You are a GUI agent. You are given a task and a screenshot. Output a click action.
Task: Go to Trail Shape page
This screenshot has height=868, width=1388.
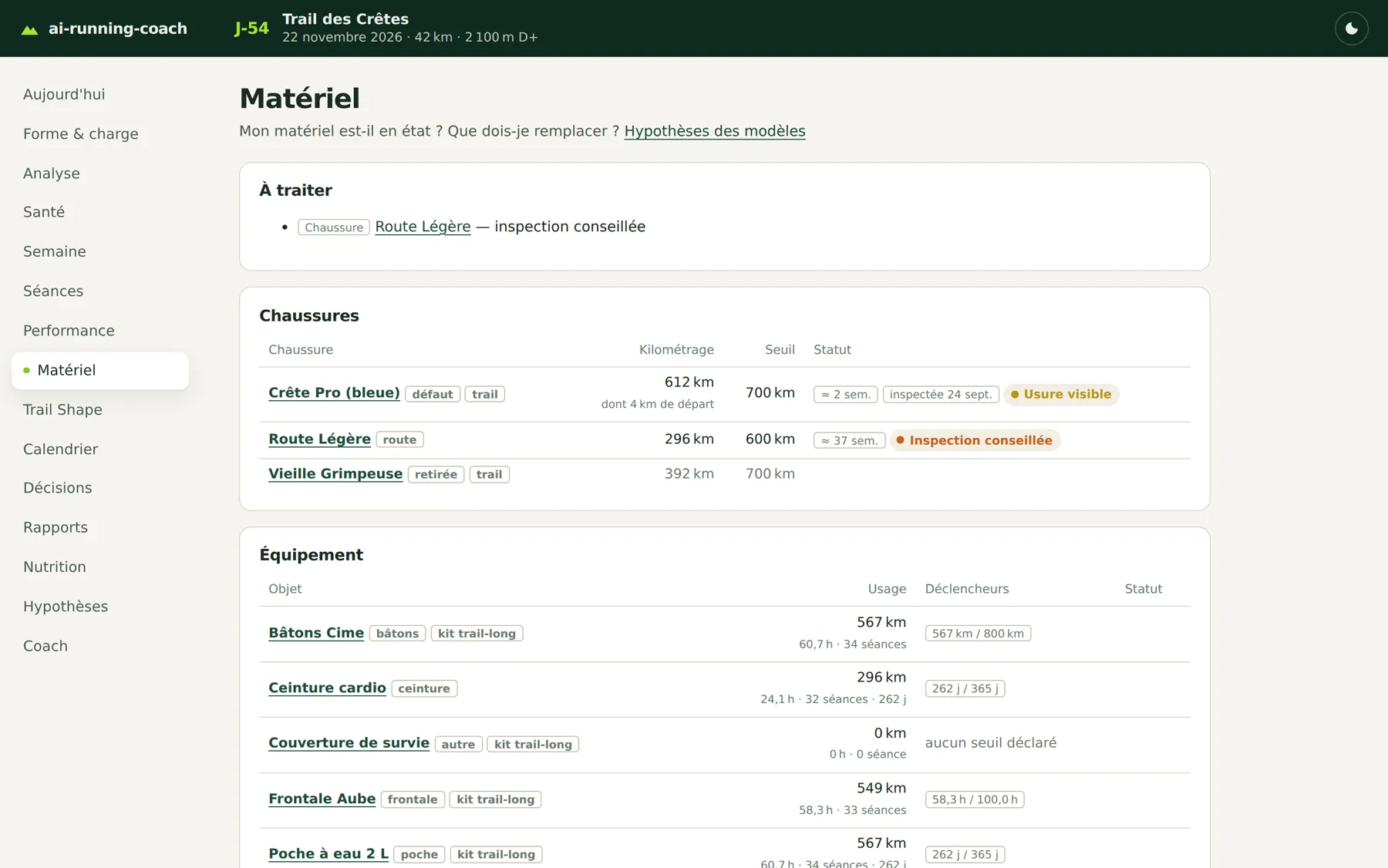tap(62, 409)
